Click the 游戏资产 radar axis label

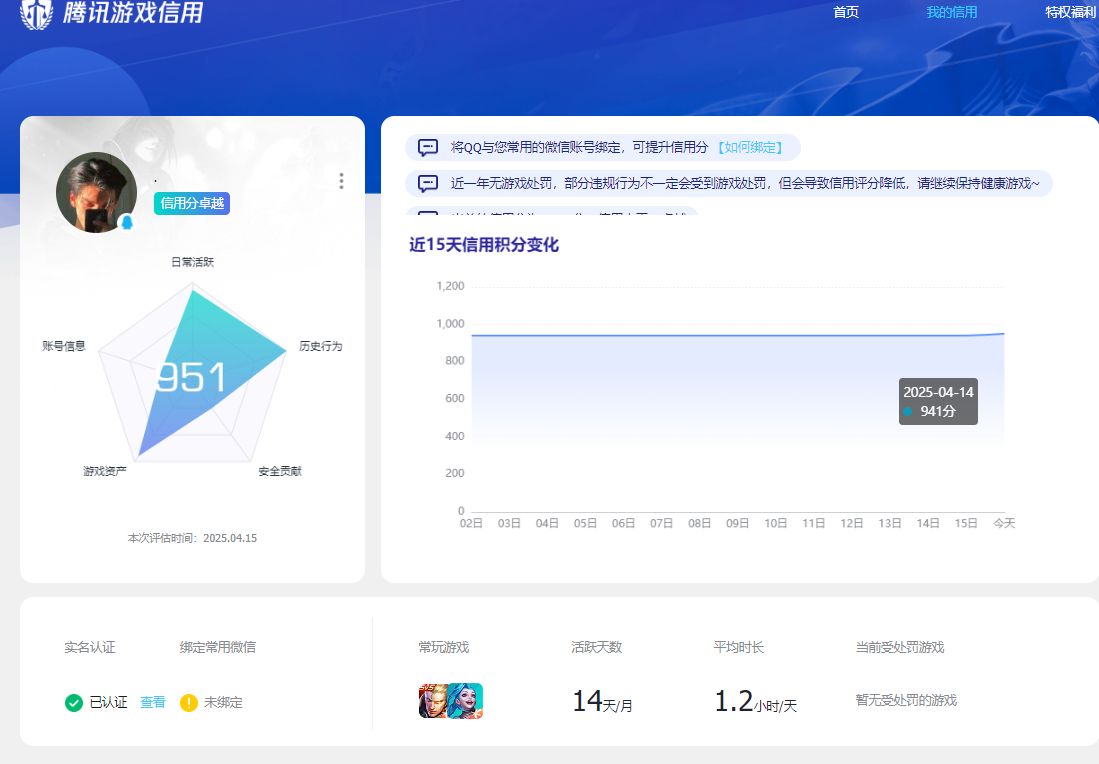[105, 471]
